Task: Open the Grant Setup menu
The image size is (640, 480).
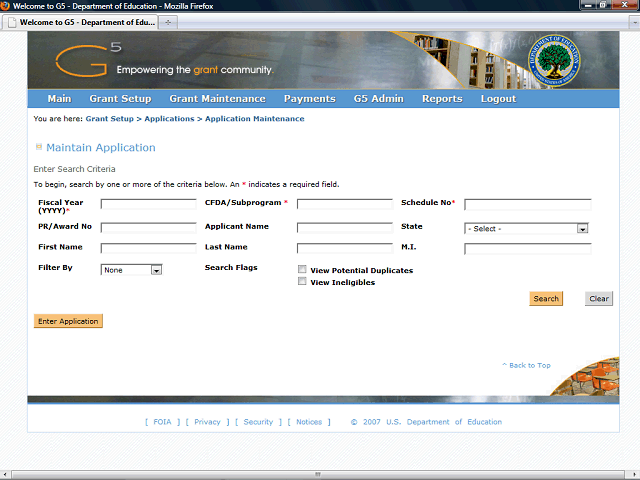Action: [x=120, y=99]
